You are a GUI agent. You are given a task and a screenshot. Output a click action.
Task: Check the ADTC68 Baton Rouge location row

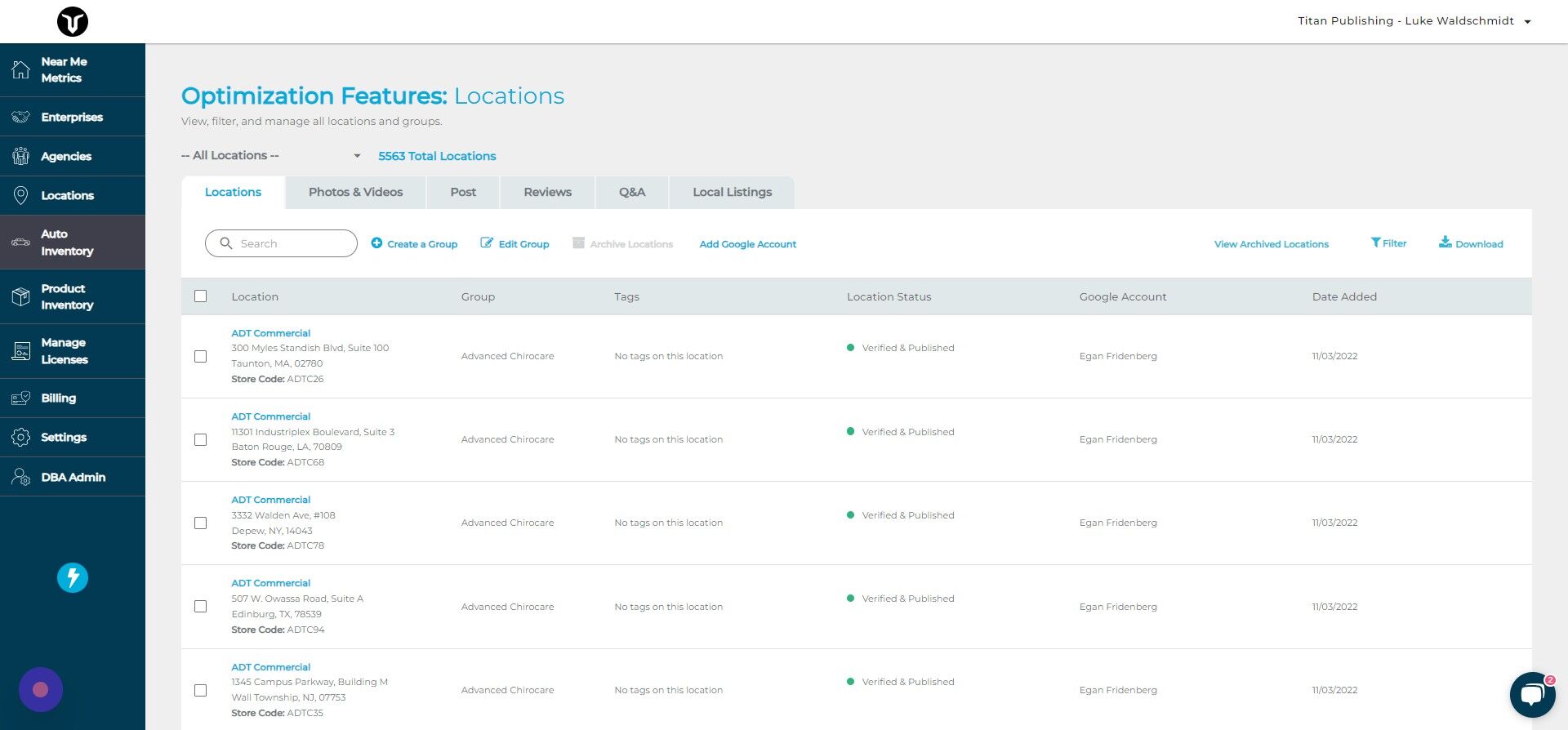click(200, 440)
